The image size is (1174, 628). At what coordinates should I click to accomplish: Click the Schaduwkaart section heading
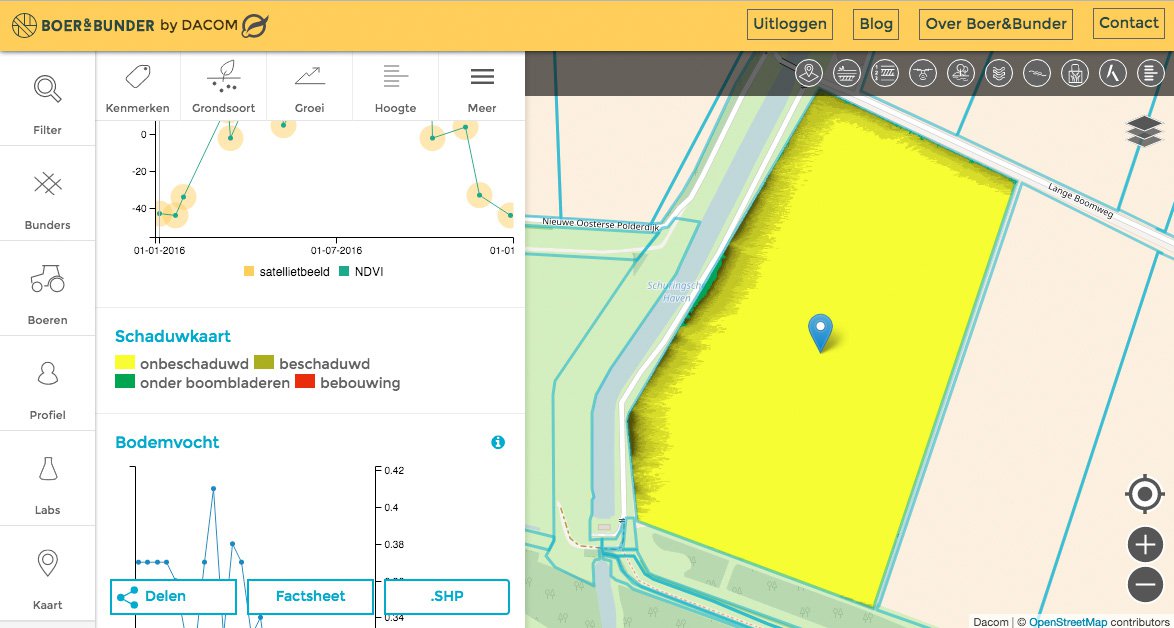173,337
